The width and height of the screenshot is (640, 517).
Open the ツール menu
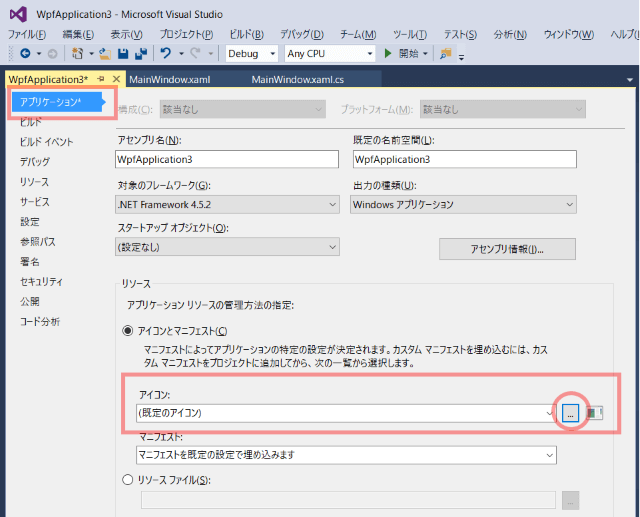point(410,34)
